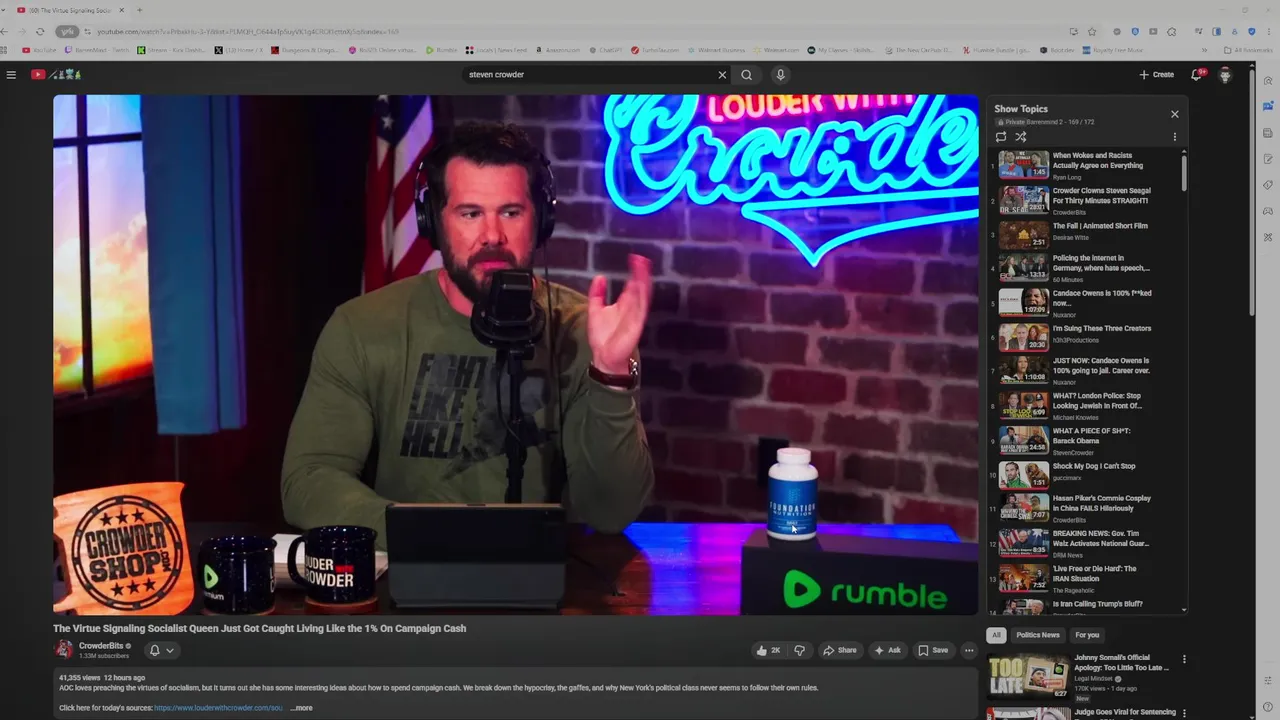The height and width of the screenshot is (720, 1280).
Task: Toggle playlist loop in Show Topics
Action: (x=1001, y=137)
